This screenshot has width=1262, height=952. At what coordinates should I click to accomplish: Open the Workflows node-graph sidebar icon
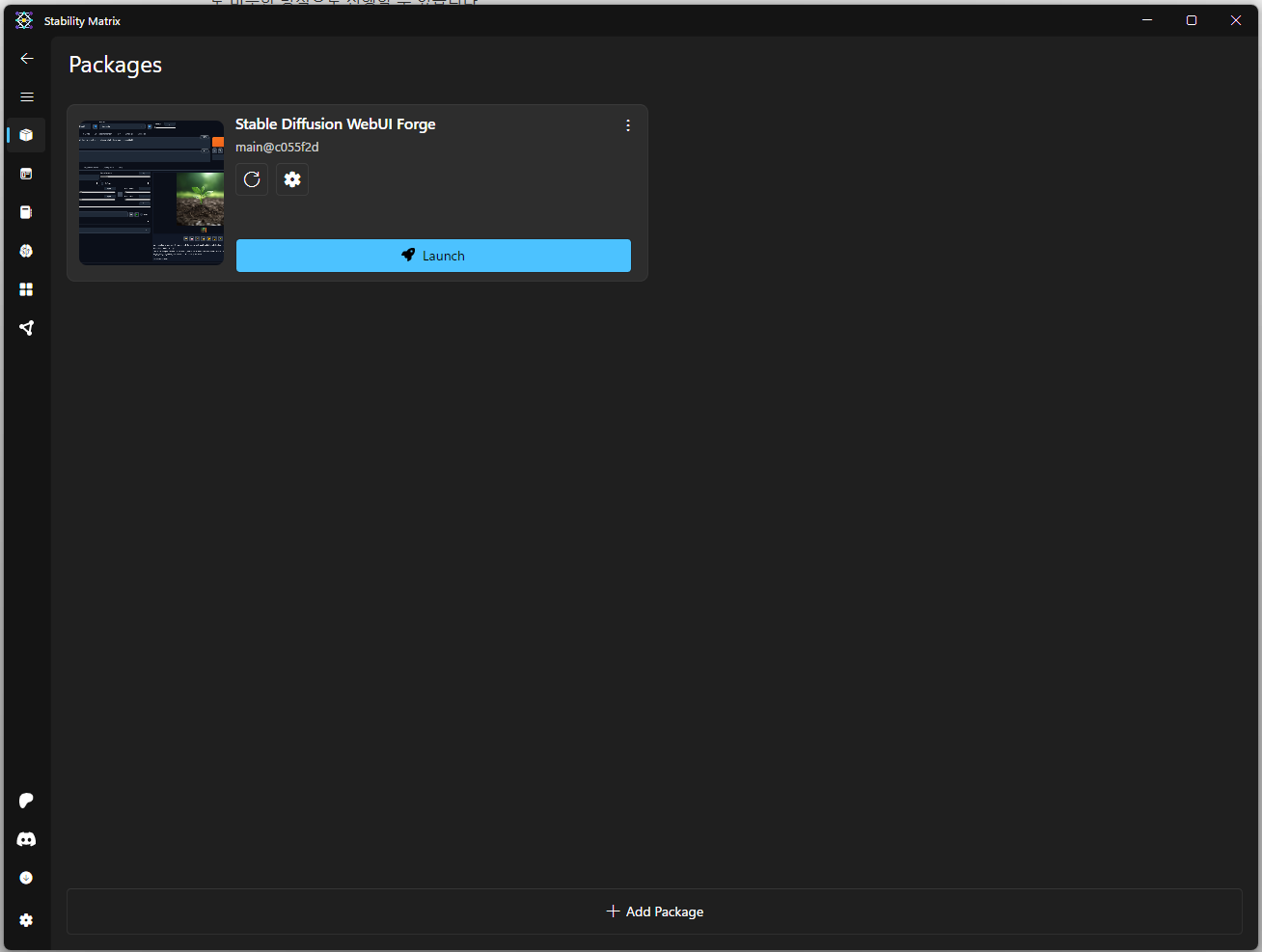pos(26,328)
